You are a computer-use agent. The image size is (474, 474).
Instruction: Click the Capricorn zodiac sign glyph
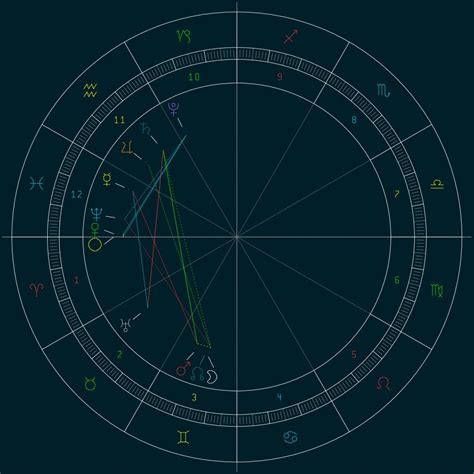click(184, 37)
